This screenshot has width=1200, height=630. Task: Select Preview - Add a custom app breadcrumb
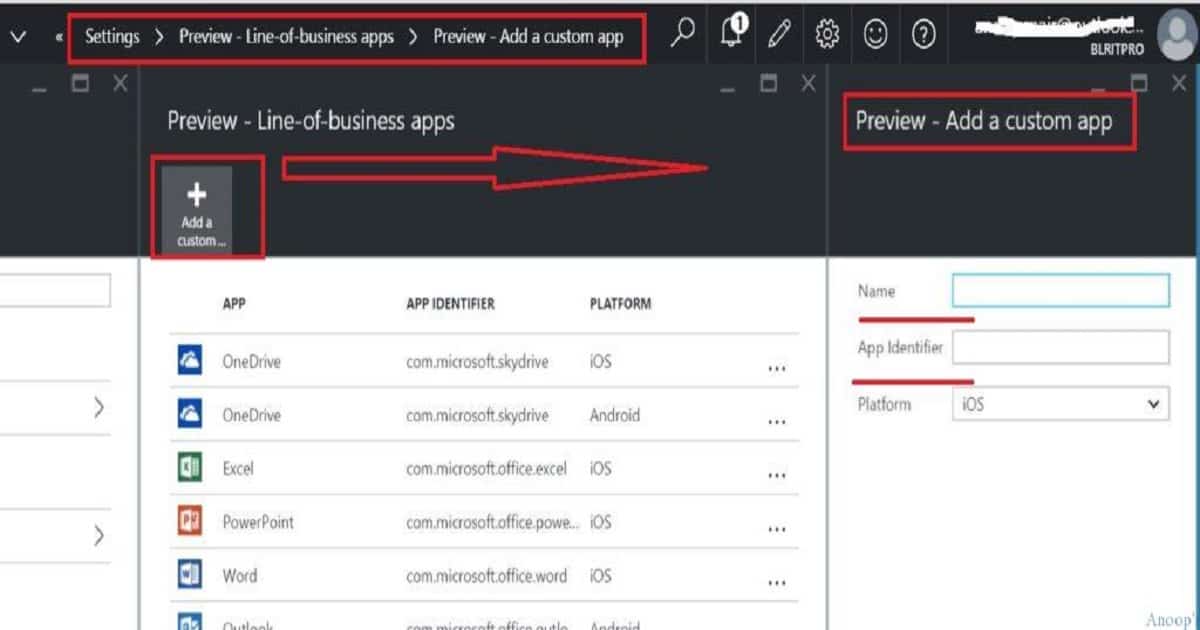click(528, 37)
